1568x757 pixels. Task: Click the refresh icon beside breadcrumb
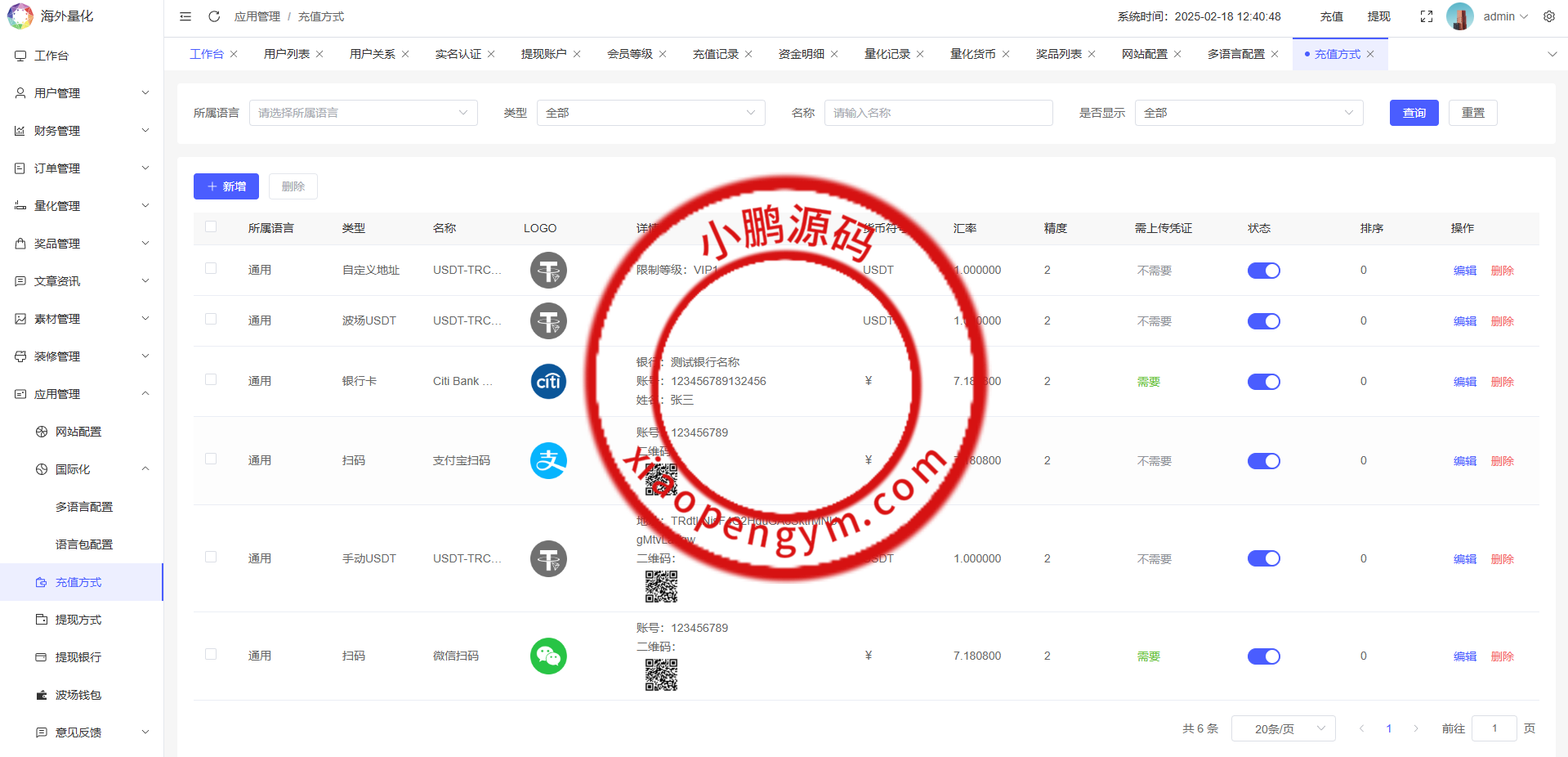click(214, 16)
